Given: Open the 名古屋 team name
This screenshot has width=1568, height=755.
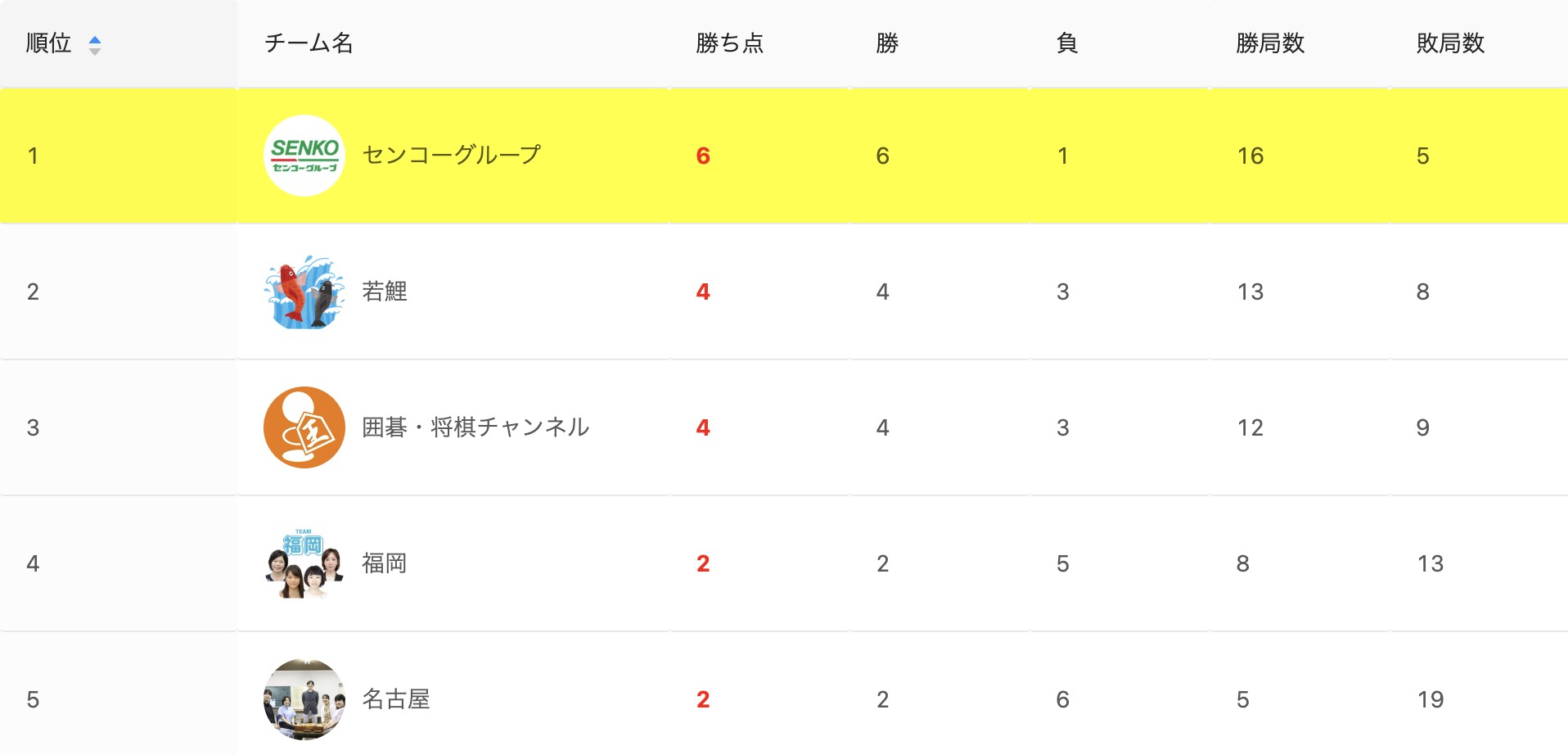Looking at the screenshot, I should pyautogui.click(x=396, y=699).
